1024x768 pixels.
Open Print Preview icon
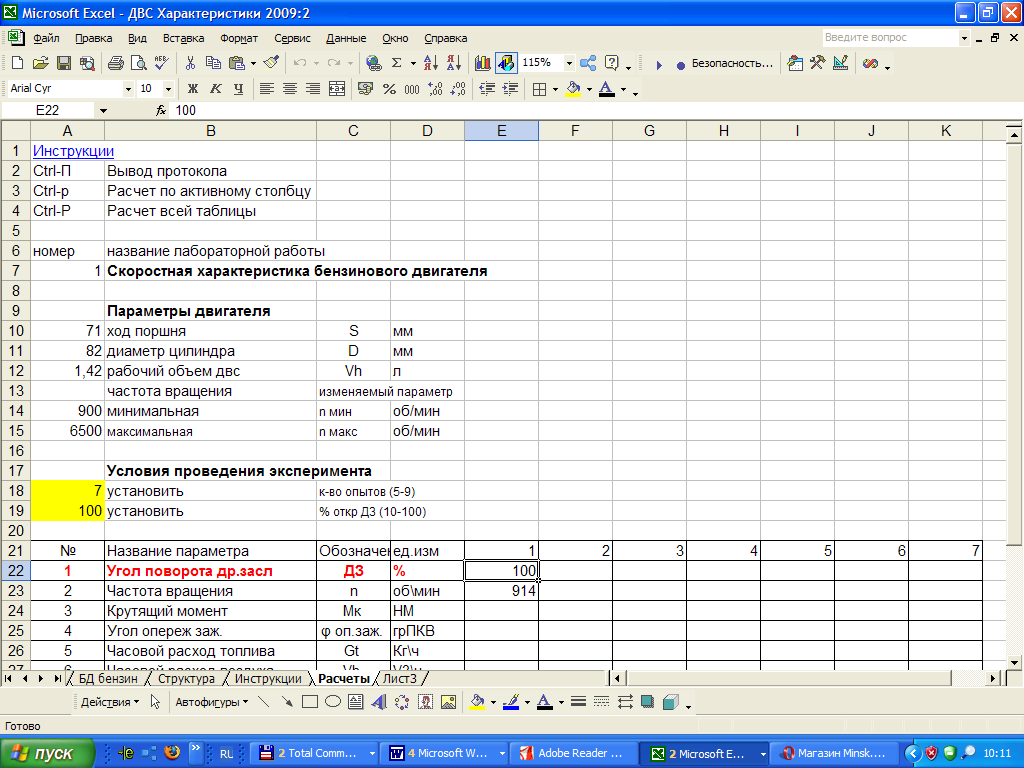pos(138,63)
